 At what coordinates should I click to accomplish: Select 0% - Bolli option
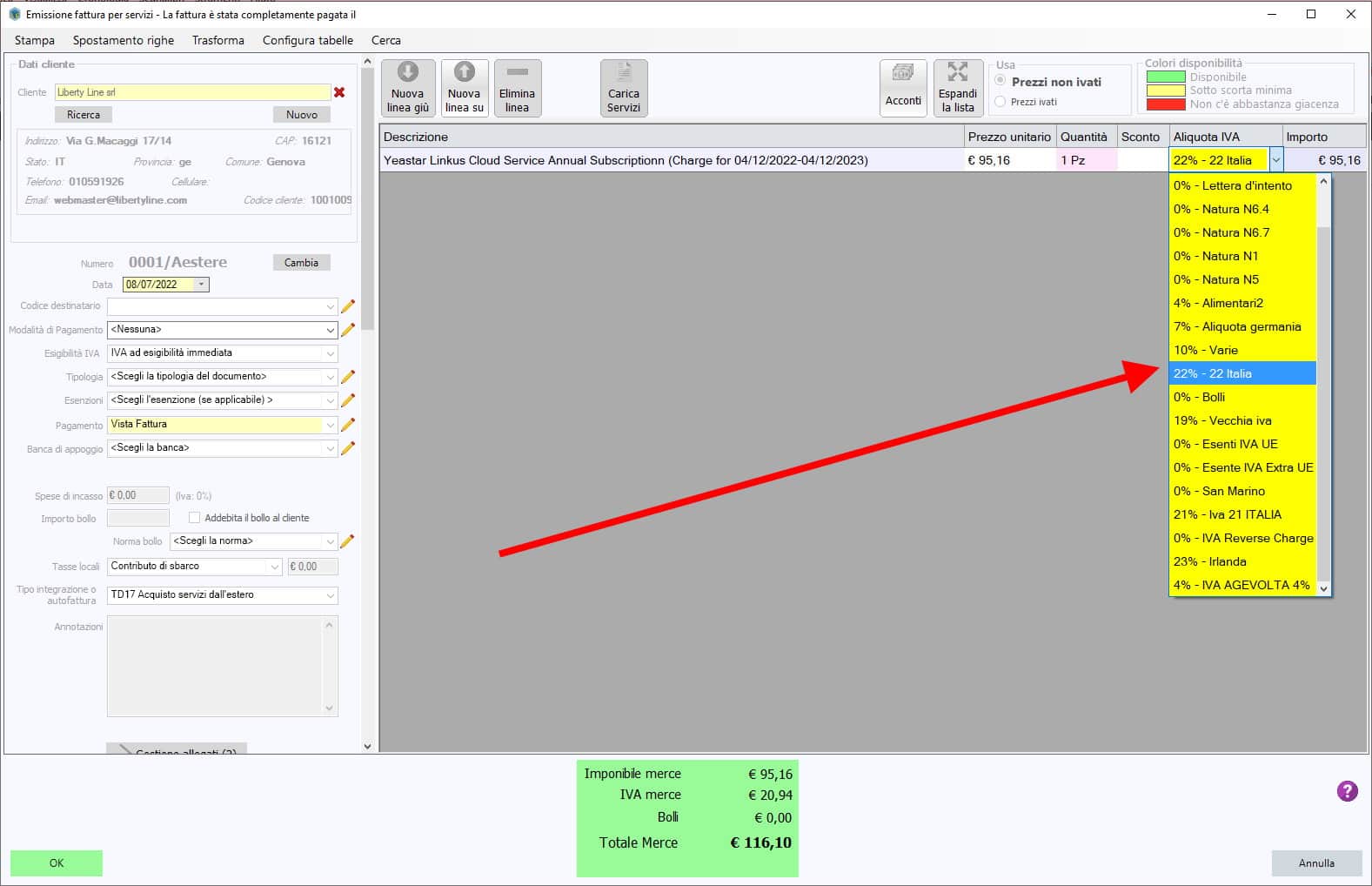pos(1242,397)
